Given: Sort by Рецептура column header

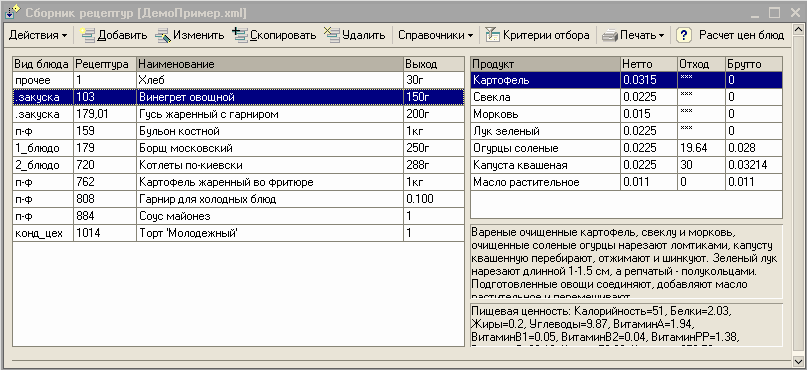Looking at the screenshot, I should tap(105, 64).
